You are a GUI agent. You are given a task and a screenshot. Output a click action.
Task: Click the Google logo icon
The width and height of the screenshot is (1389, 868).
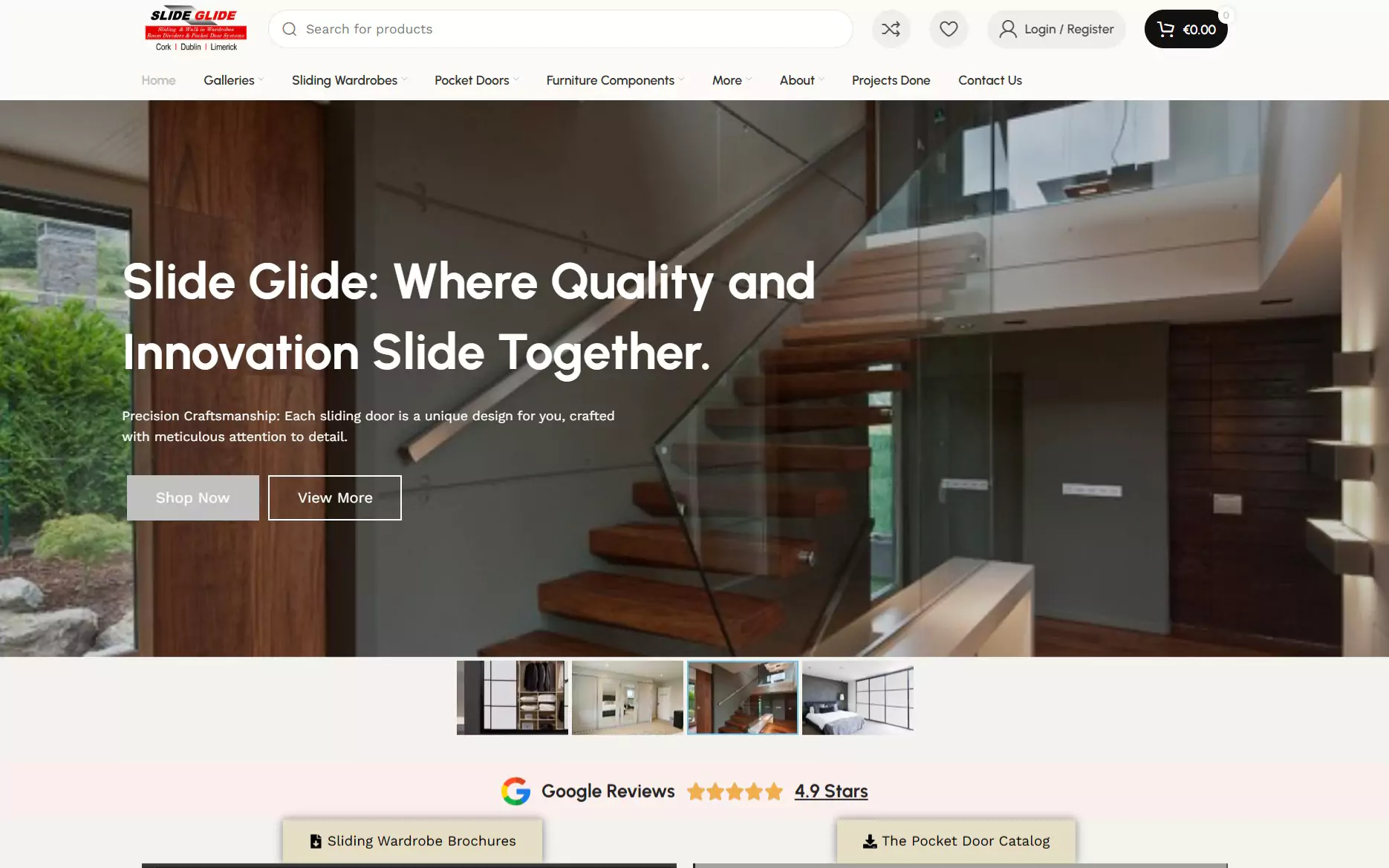tap(515, 792)
